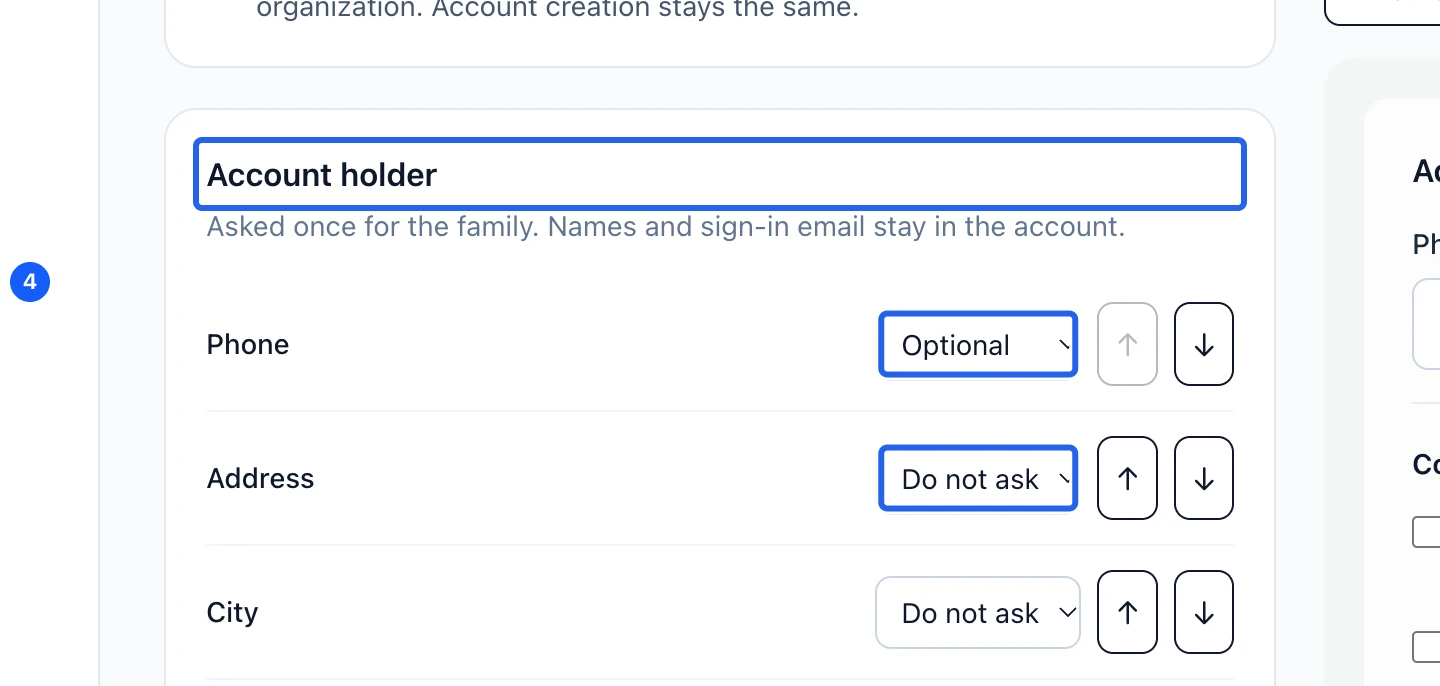
Task: Move the Address field down
Action: (x=1204, y=478)
